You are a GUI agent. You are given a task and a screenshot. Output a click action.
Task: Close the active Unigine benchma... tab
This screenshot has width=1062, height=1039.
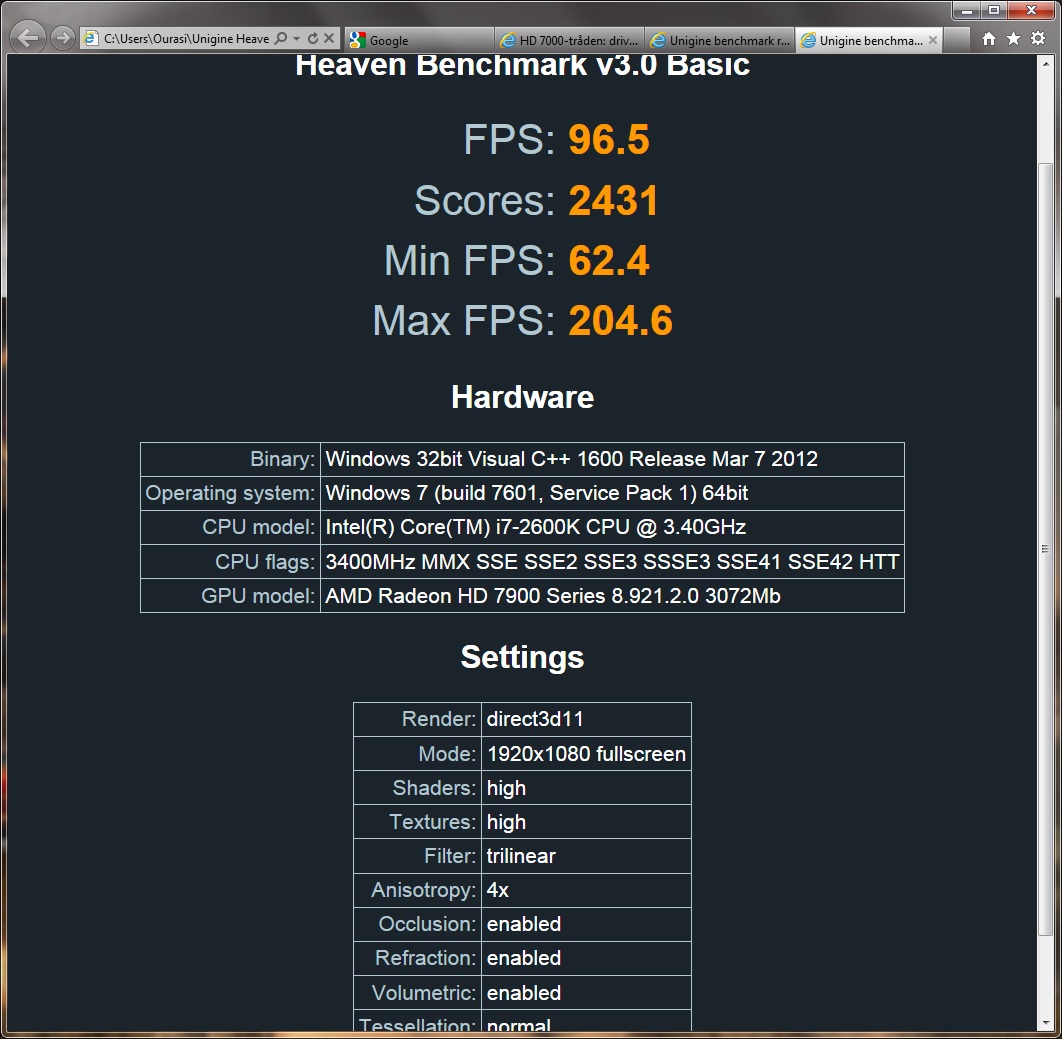(x=933, y=40)
